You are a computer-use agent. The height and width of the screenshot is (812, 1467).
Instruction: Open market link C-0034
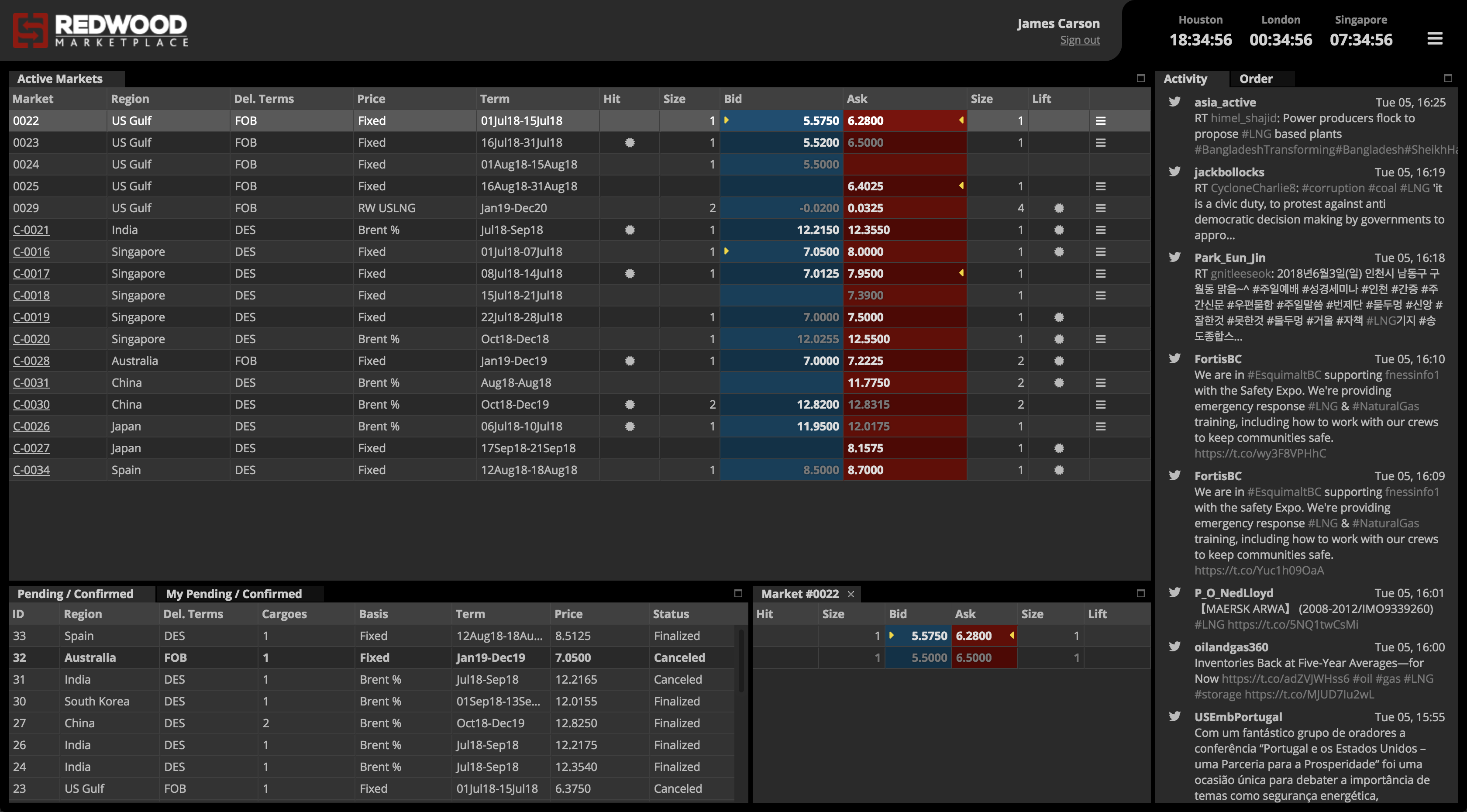coord(31,470)
